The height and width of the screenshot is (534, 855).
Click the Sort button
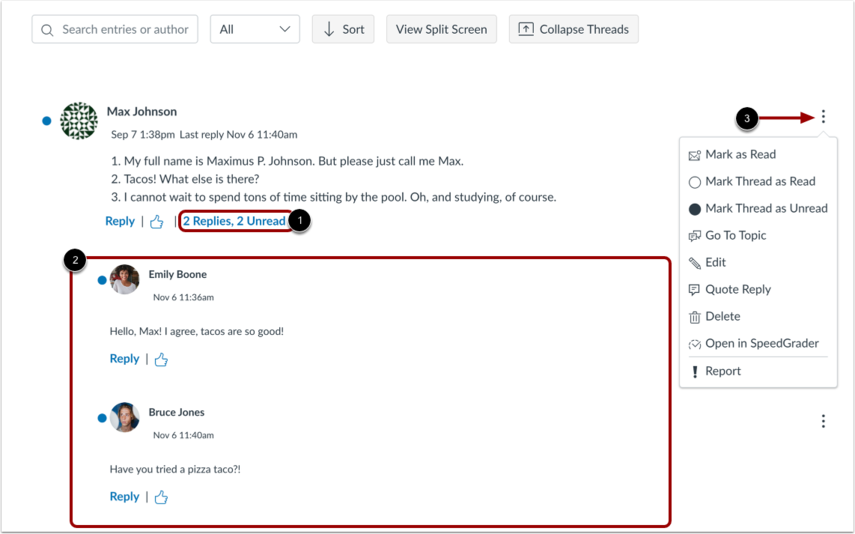coord(343,29)
